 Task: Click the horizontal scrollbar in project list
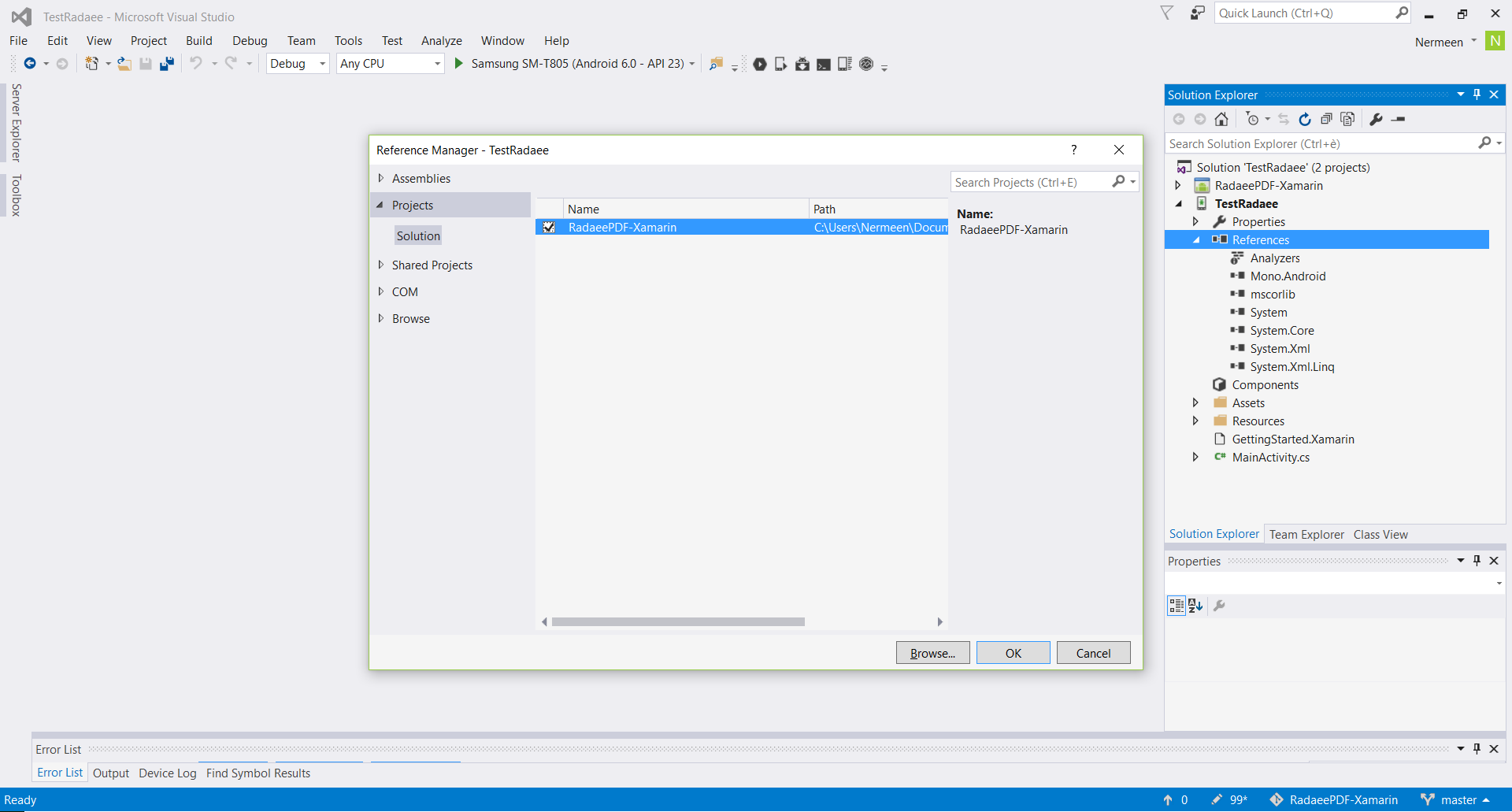pyautogui.click(x=678, y=622)
